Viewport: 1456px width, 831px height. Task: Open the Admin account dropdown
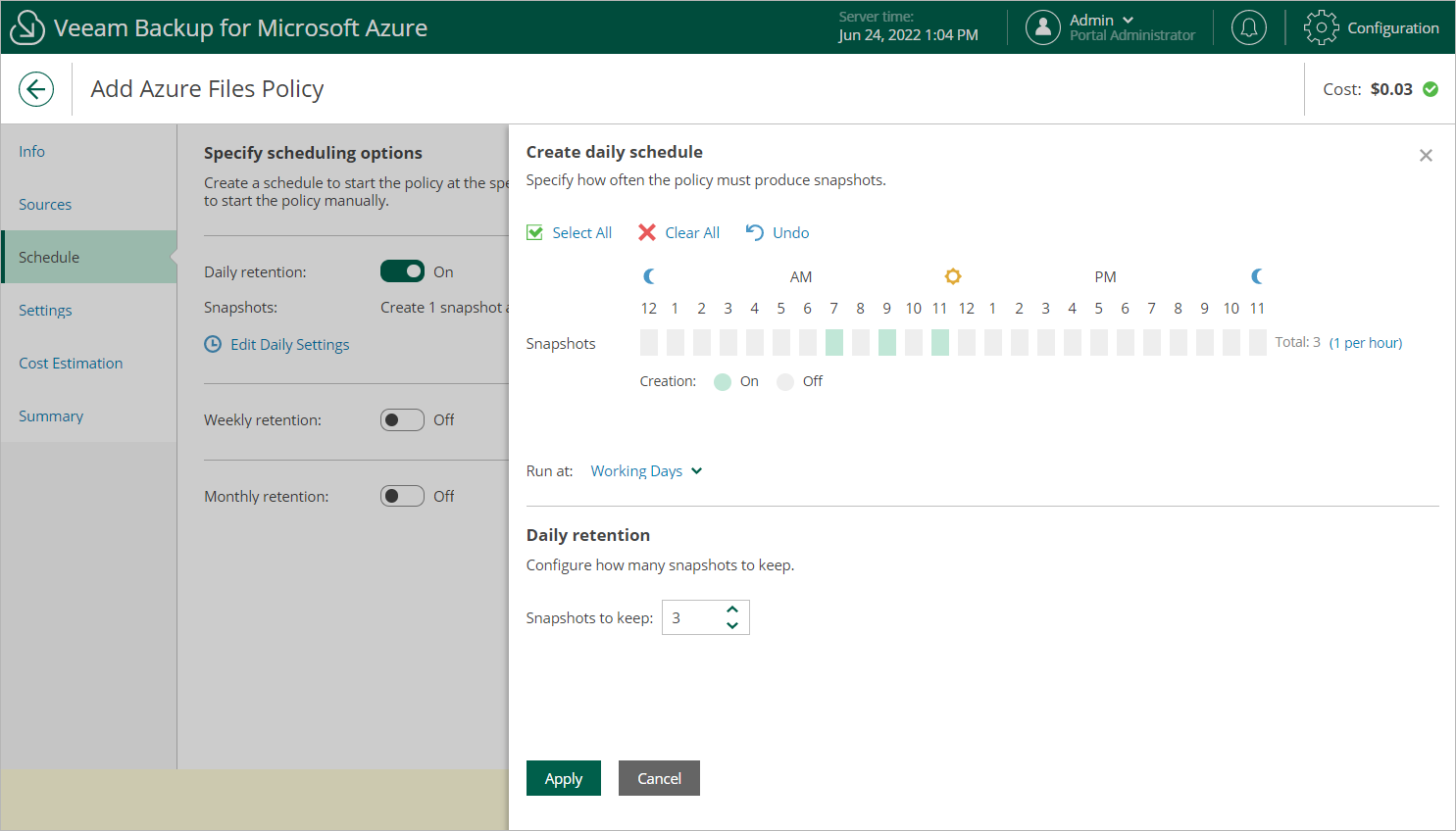(1128, 20)
